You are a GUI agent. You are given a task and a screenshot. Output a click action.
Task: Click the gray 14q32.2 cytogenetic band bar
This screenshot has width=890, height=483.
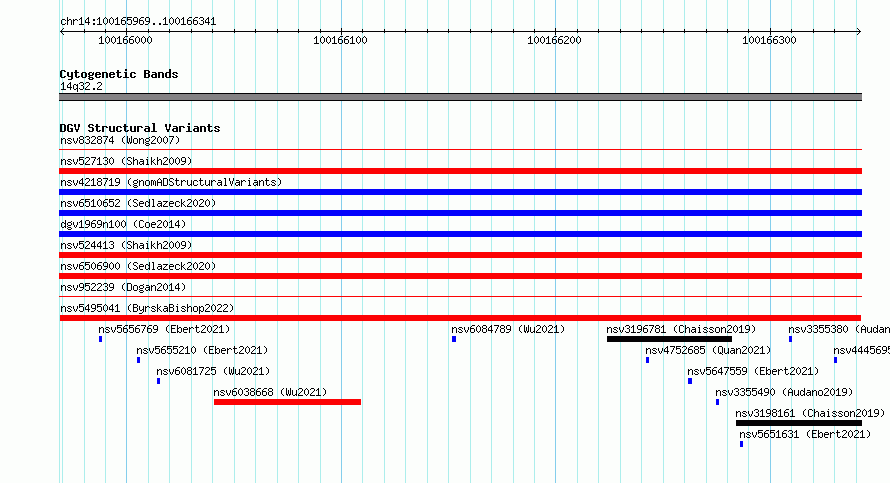[460, 97]
